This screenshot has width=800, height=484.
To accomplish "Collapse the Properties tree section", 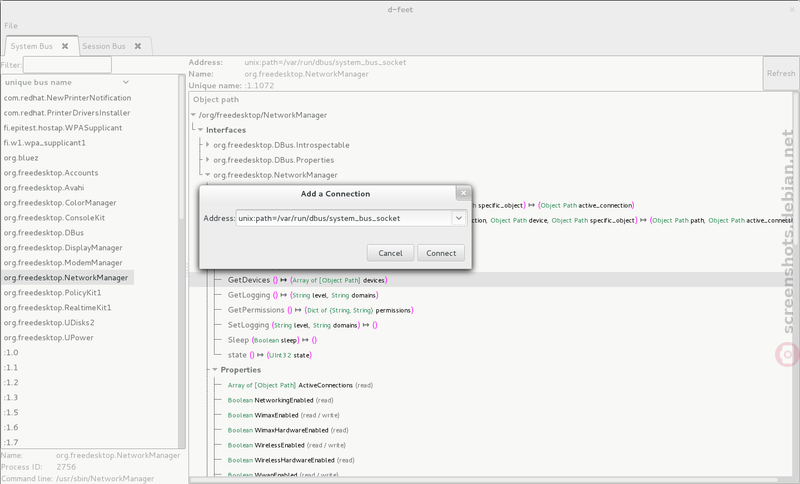I will (215, 369).
